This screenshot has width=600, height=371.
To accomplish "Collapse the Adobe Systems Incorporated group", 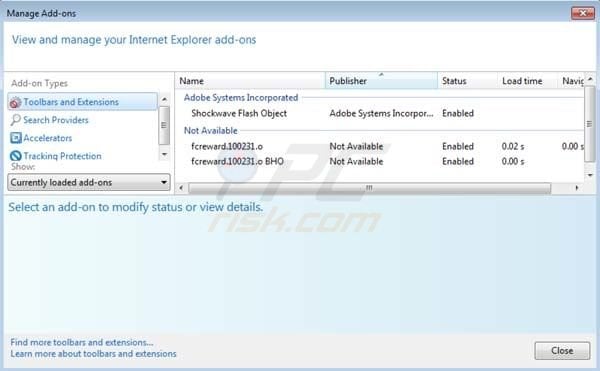I will tap(241, 98).
